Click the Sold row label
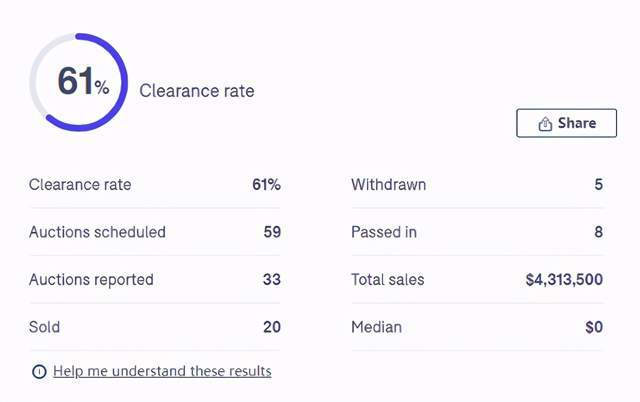Viewport: 640px width, 402px height. pos(44,327)
